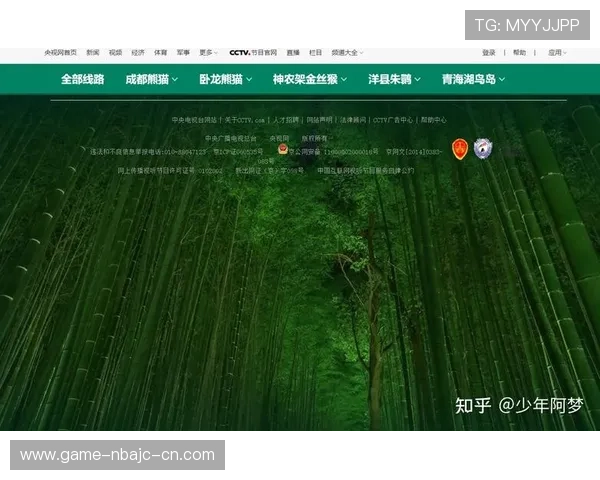Screen dimensions: 600x480
Task: Click the 帮助 help link
Action: pyautogui.click(x=519, y=52)
